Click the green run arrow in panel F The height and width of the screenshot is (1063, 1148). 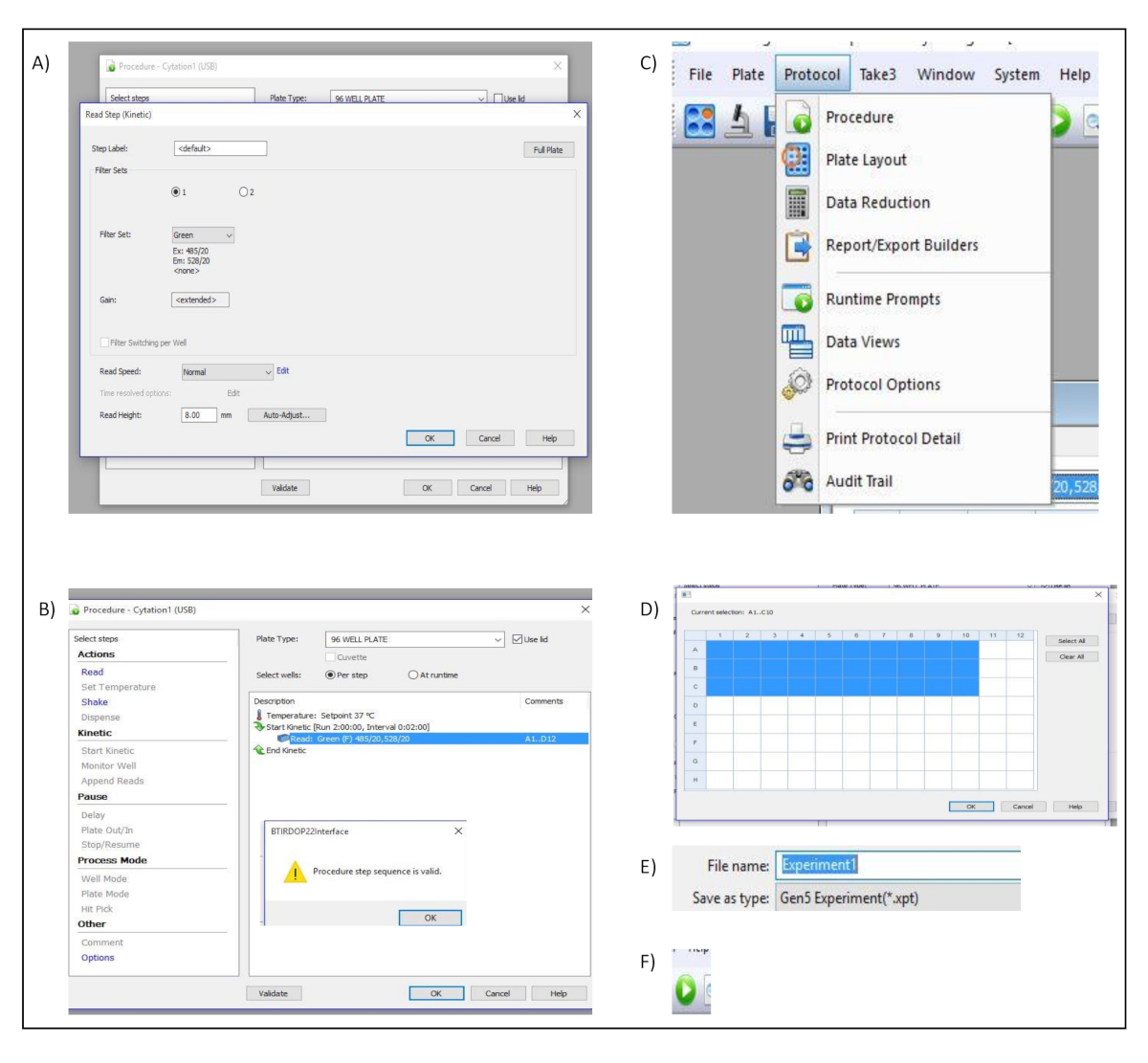[685, 989]
